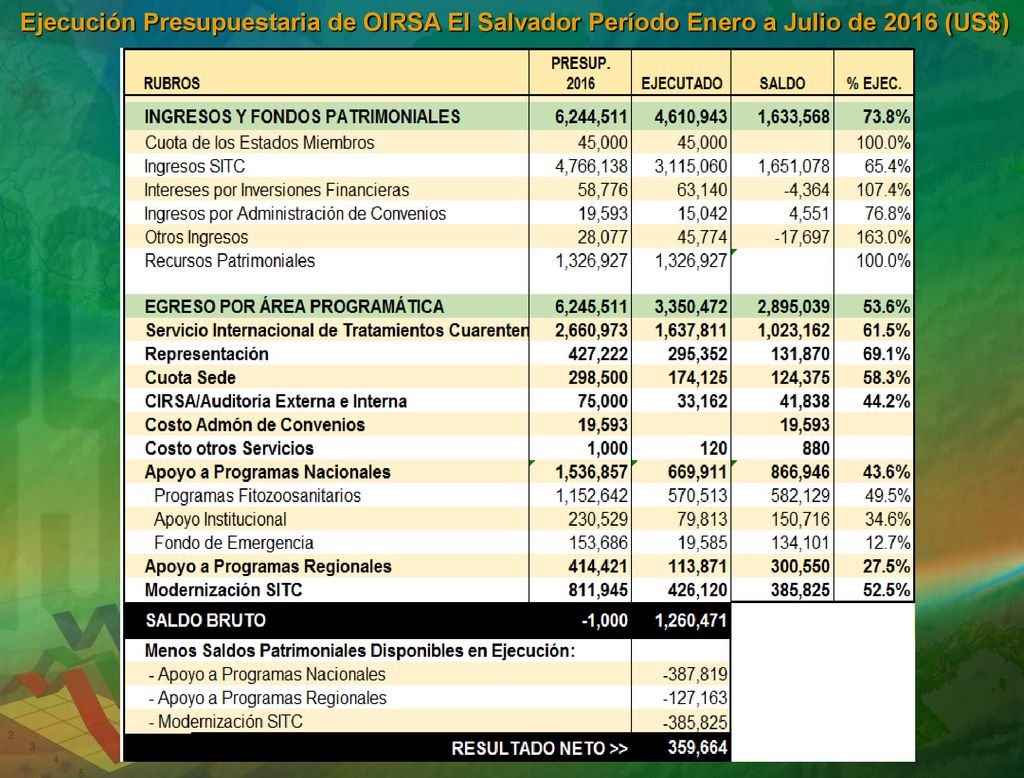Select Programas Fitozoosanitarios row label
1024x778 pixels.
tap(257, 496)
